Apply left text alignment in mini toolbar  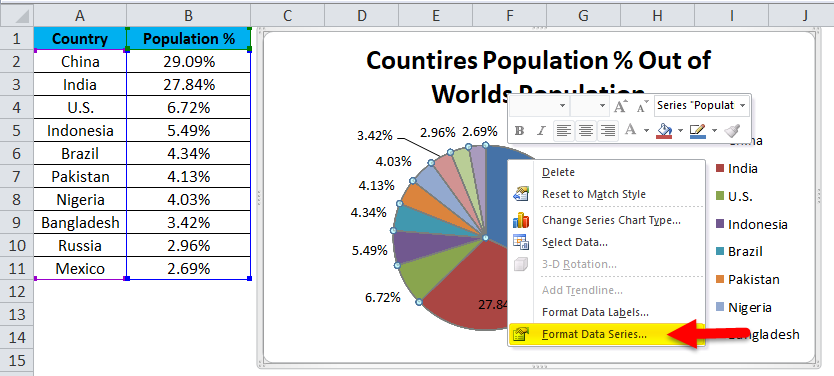pos(564,130)
